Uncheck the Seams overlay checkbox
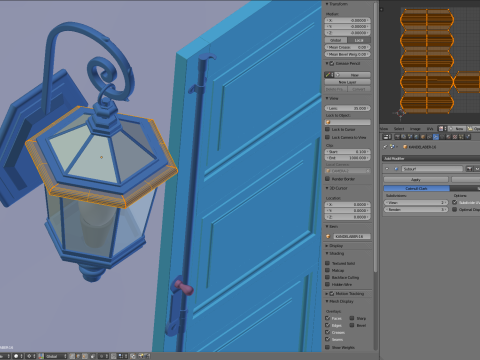Viewport: 480px width, 360px height. pos(327,339)
